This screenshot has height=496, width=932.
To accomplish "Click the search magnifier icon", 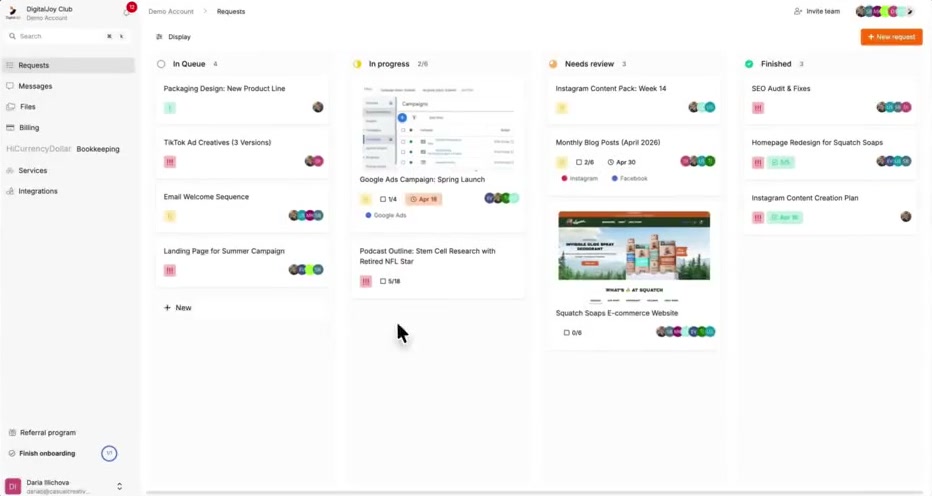I will pyautogui.click(x=12, y=36).
